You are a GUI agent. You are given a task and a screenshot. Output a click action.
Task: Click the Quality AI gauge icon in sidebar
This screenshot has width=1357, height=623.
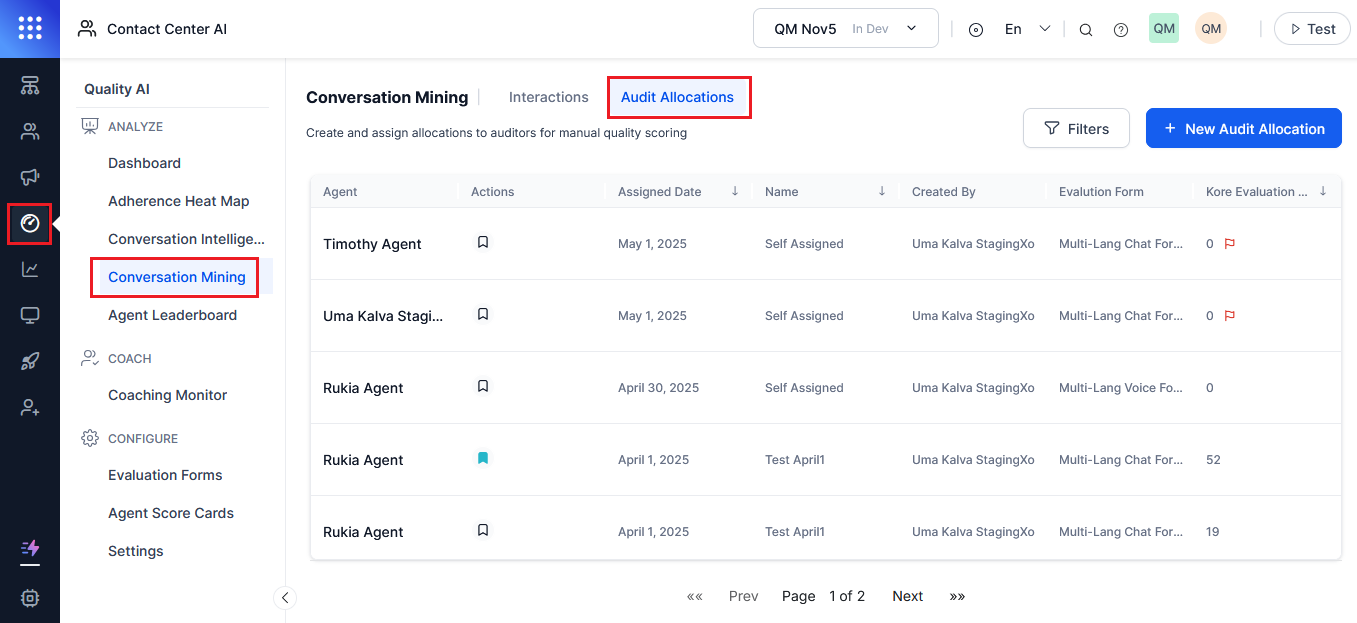click(30, 223)
